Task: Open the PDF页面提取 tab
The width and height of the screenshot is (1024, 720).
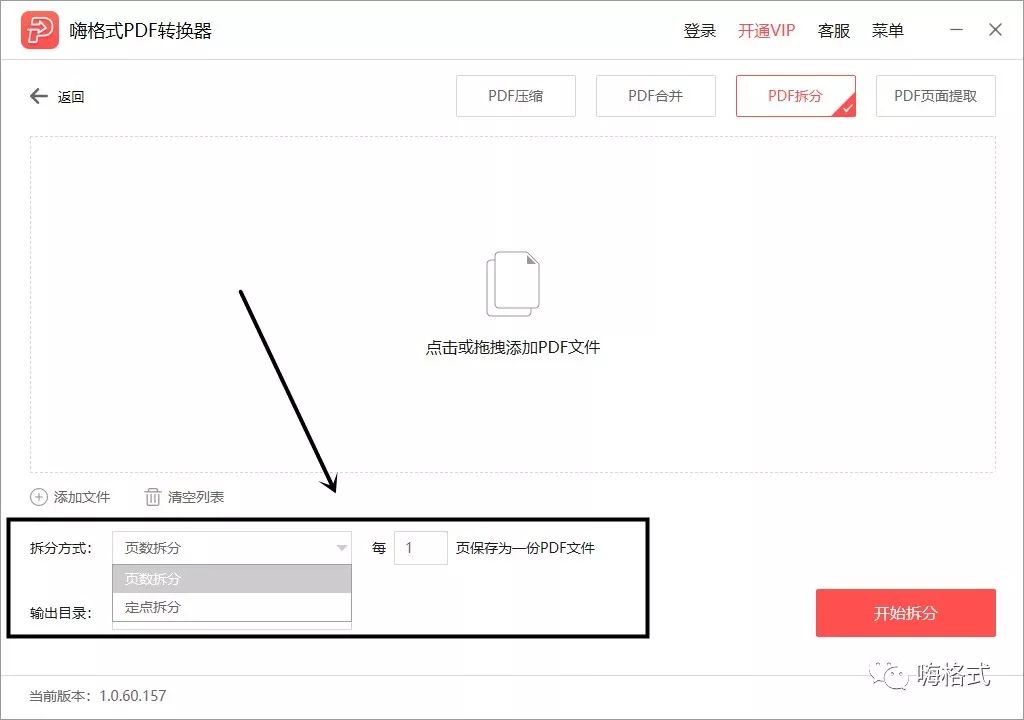Action: click(935, 96)
